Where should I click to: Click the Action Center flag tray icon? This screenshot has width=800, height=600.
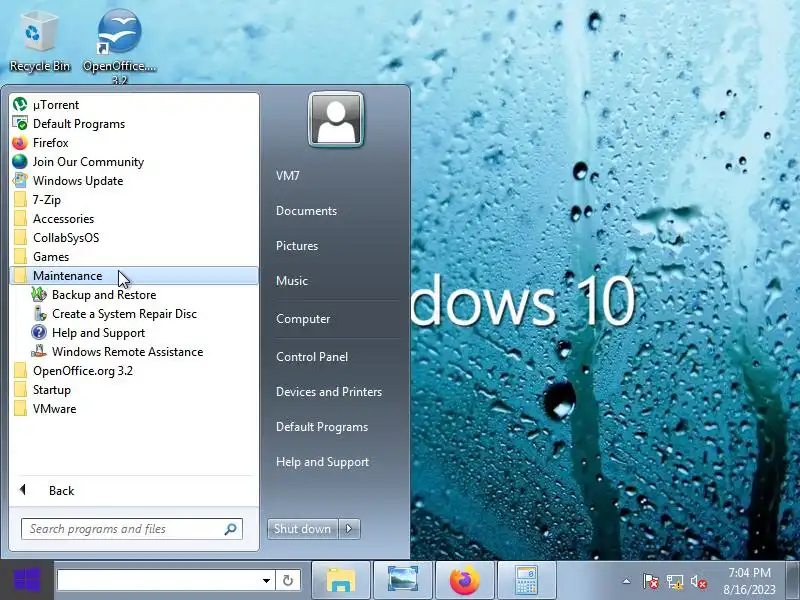pyautogui.click(x=651, y=582)
